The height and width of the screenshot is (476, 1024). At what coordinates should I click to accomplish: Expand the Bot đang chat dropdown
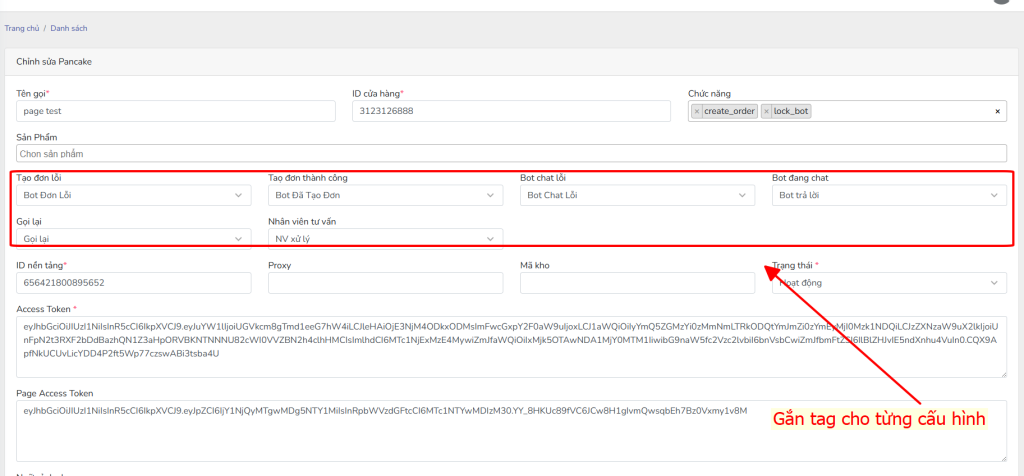coord(888,195)
